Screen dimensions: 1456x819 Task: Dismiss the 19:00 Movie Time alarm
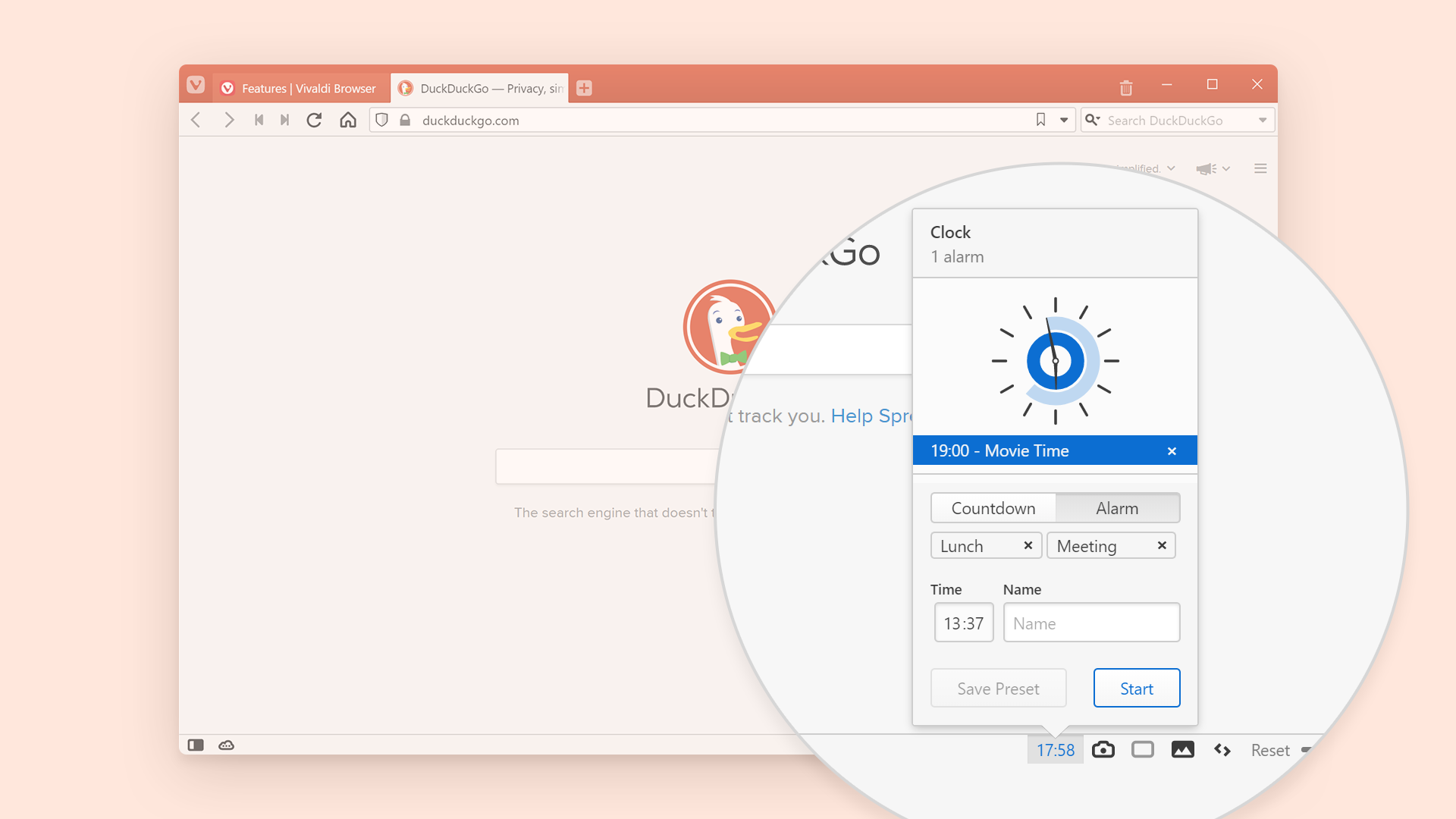point(1172,450)
